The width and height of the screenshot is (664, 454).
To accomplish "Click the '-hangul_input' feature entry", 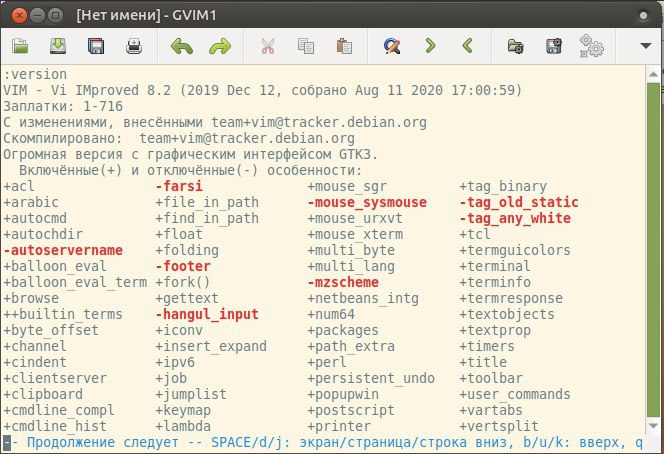I will [207, 314].
